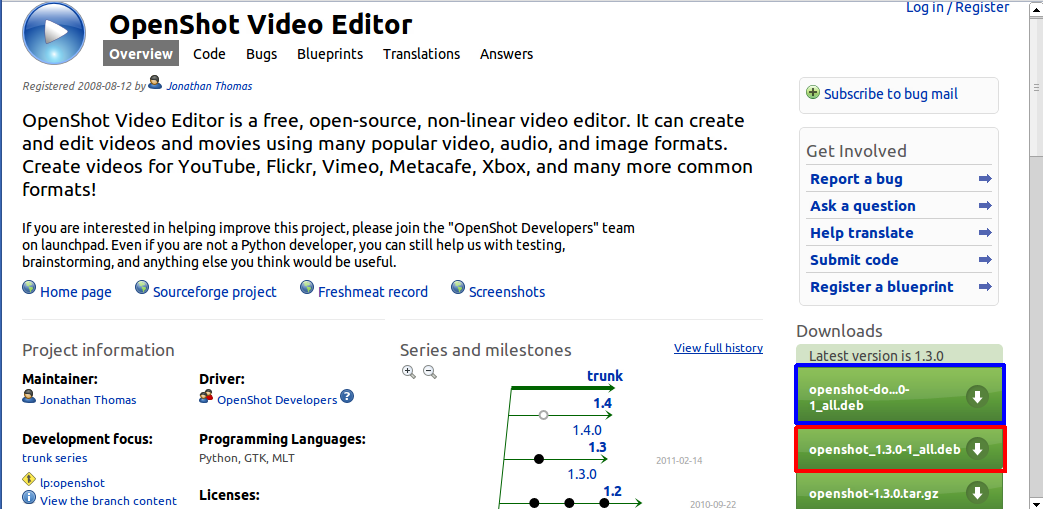Select the 1.3.0 milestone dot on timeline
1043x509 pixels.
point(539,459)
